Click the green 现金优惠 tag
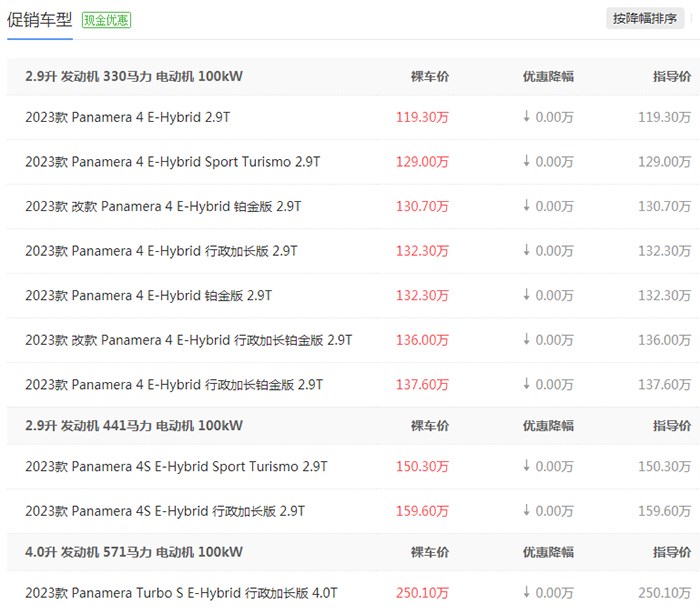700x614 pixels. pyautogui.click(x=106, y=20)
